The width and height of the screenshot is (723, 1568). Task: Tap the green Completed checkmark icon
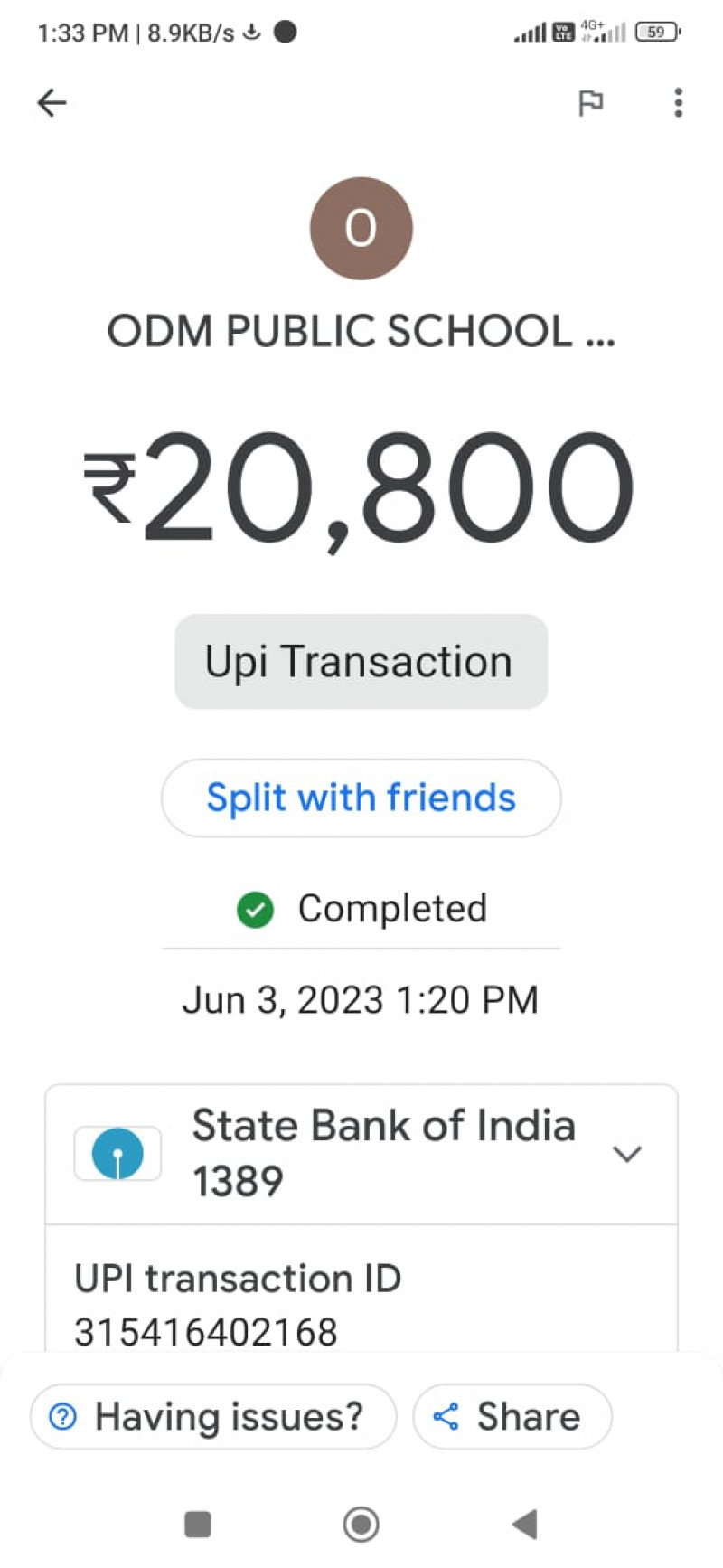pyautogui.click(x=255, y=910)
